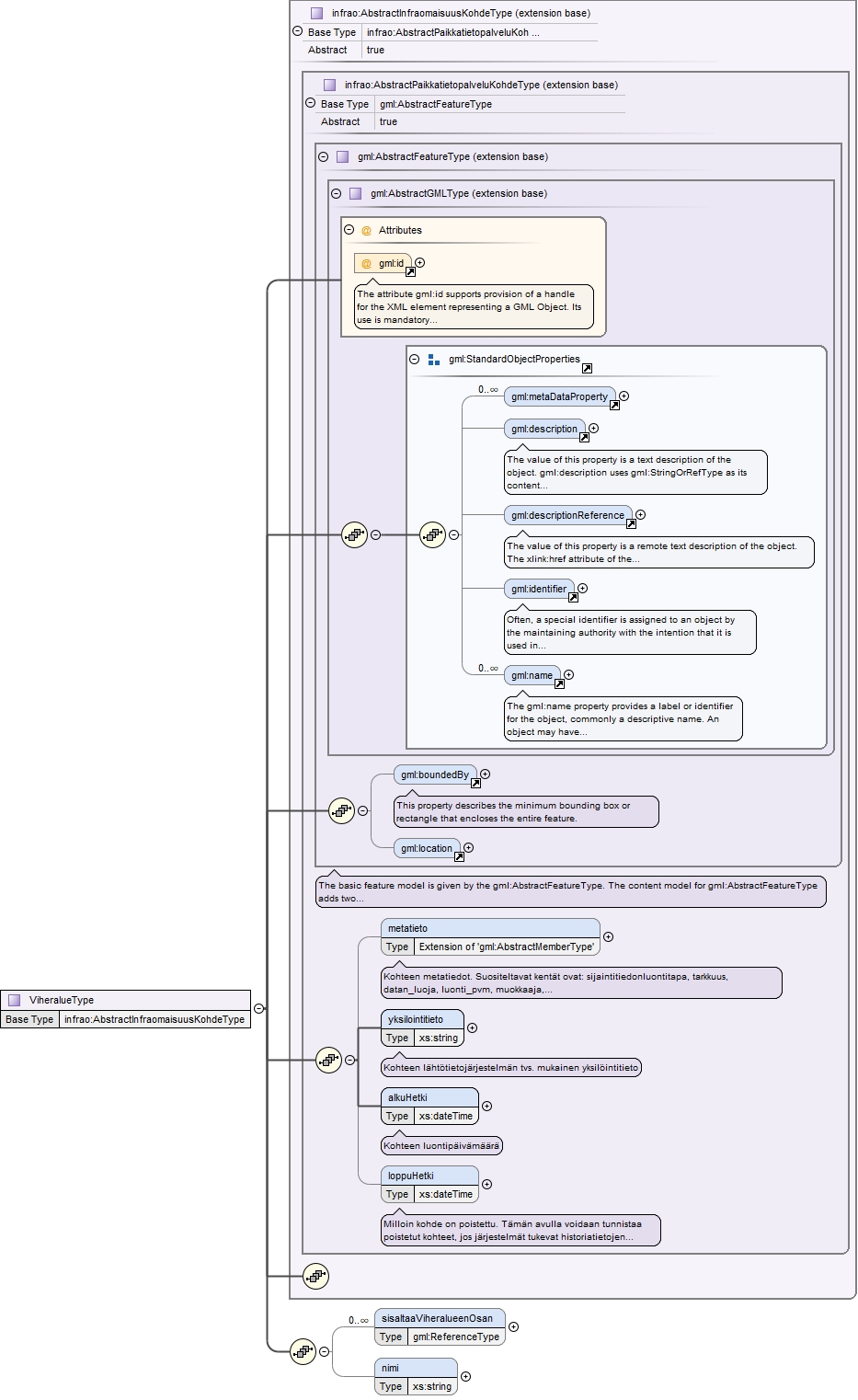Expand the gml:id attribute plus icon
The height and width of the screenshot is (1400, 858).
420,263
